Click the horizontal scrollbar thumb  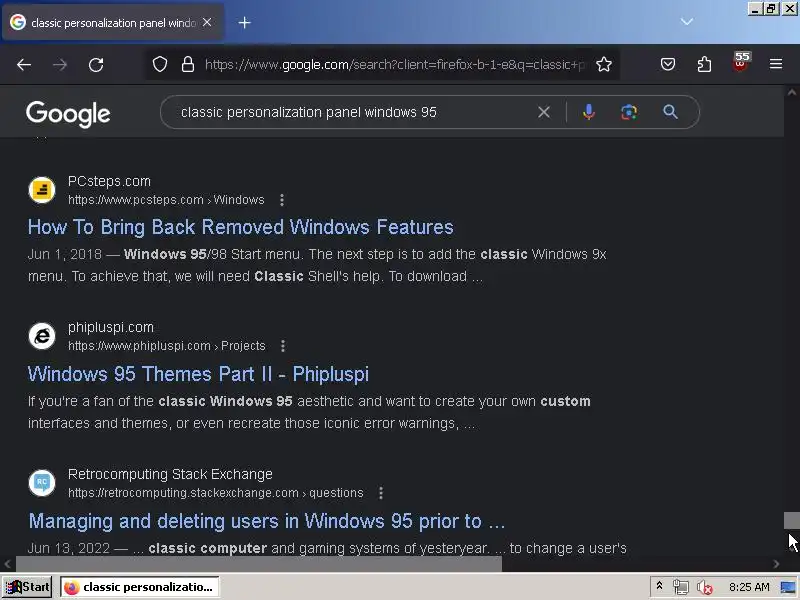click(x=259, y=564)
